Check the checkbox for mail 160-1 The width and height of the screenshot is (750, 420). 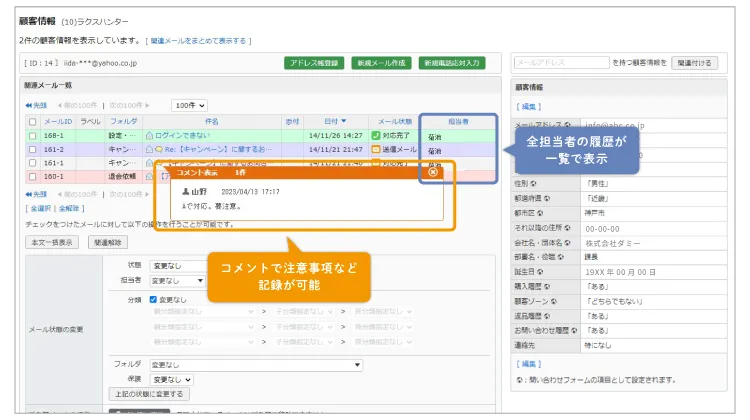coord(33,177)
